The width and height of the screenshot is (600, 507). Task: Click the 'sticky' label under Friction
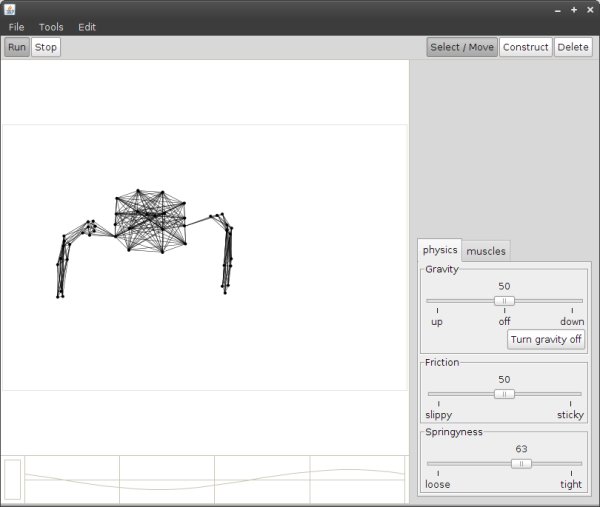pyautogui.click(x=570, y=415)
